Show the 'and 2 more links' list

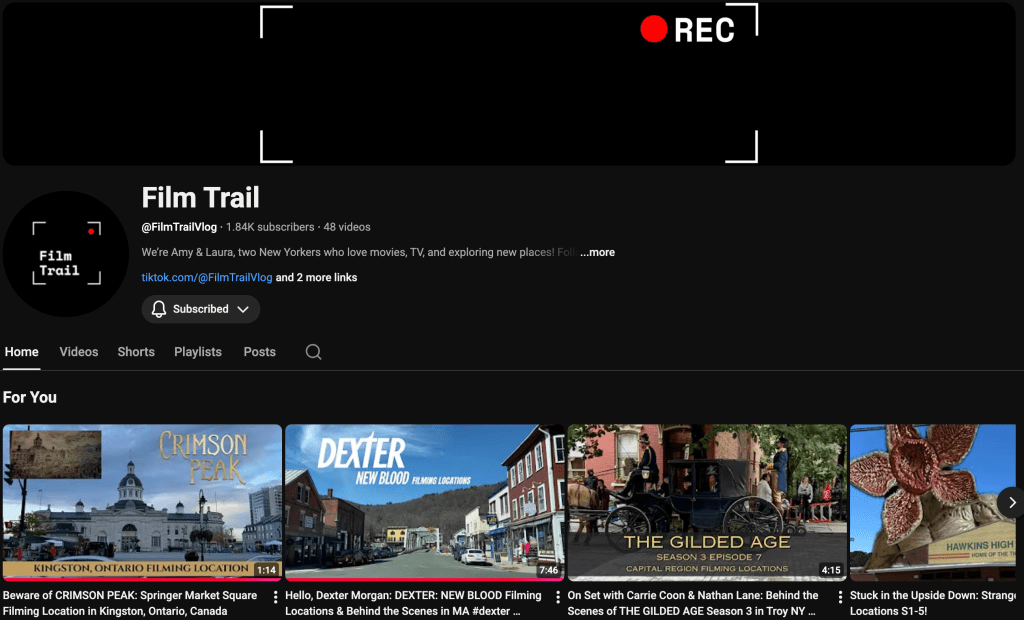[x=316, y=278]
